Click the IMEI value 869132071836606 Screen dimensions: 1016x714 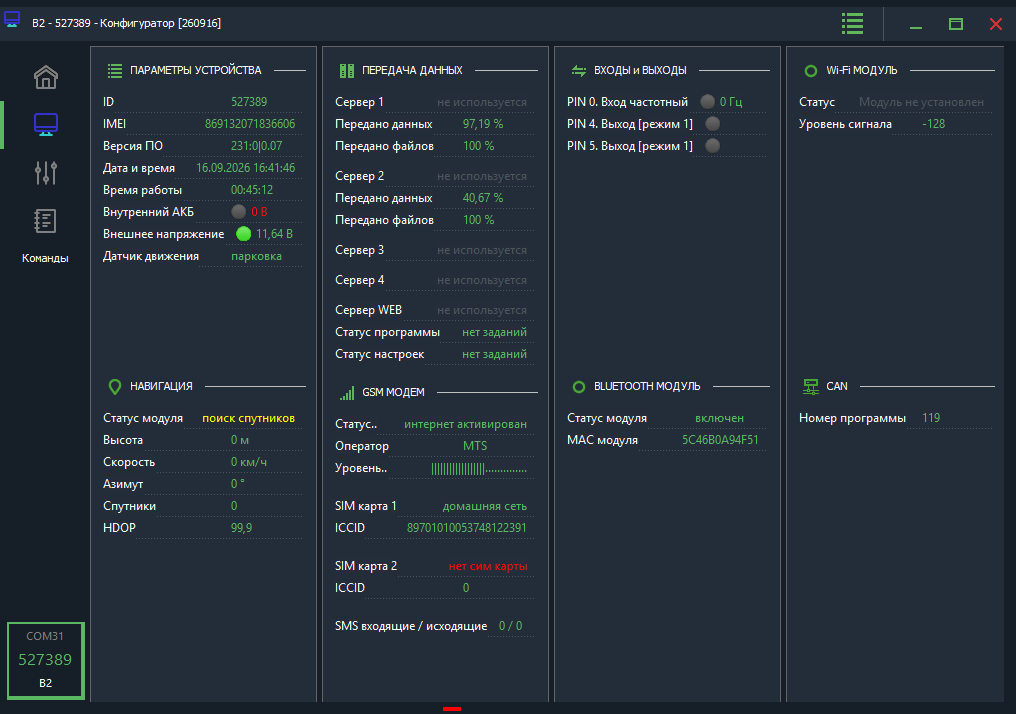250,124
